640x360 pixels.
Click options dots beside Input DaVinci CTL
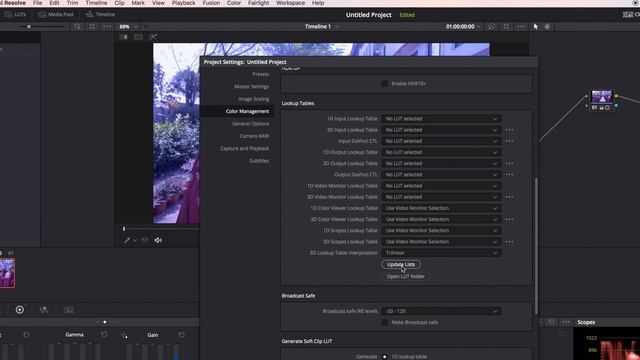pos(509,141)
